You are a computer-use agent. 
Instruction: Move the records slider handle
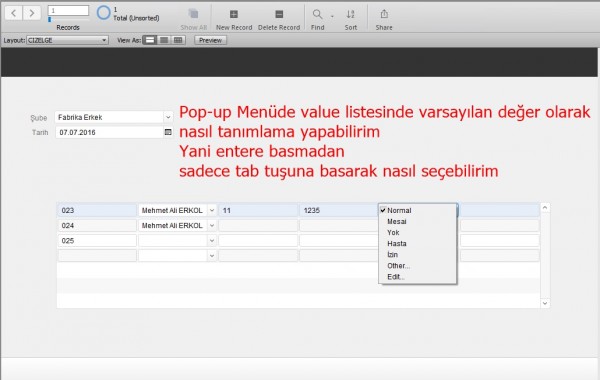[x=49, y=19]
